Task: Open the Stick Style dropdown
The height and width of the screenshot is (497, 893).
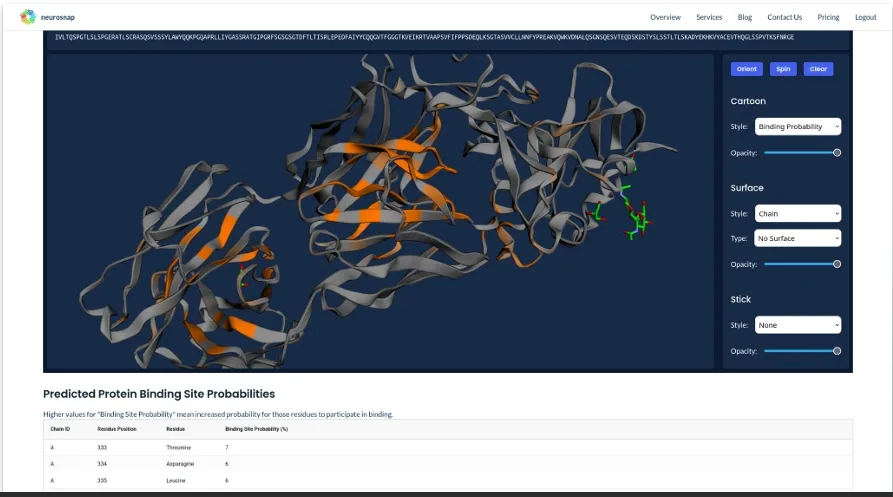Action: pos(797,325)
